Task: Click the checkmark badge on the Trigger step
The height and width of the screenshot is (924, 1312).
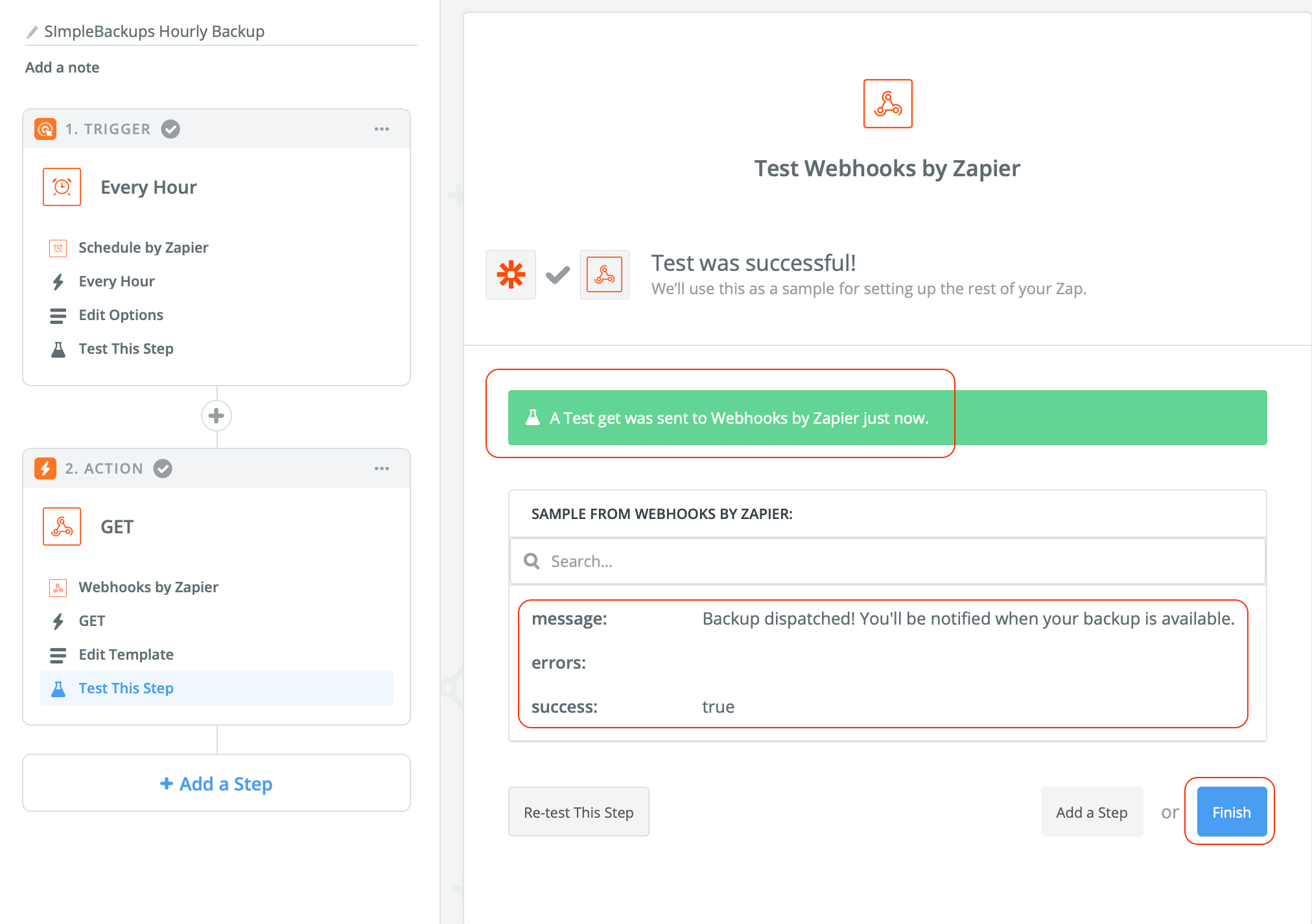Action: pyautogui.click(x=170, y=128)
